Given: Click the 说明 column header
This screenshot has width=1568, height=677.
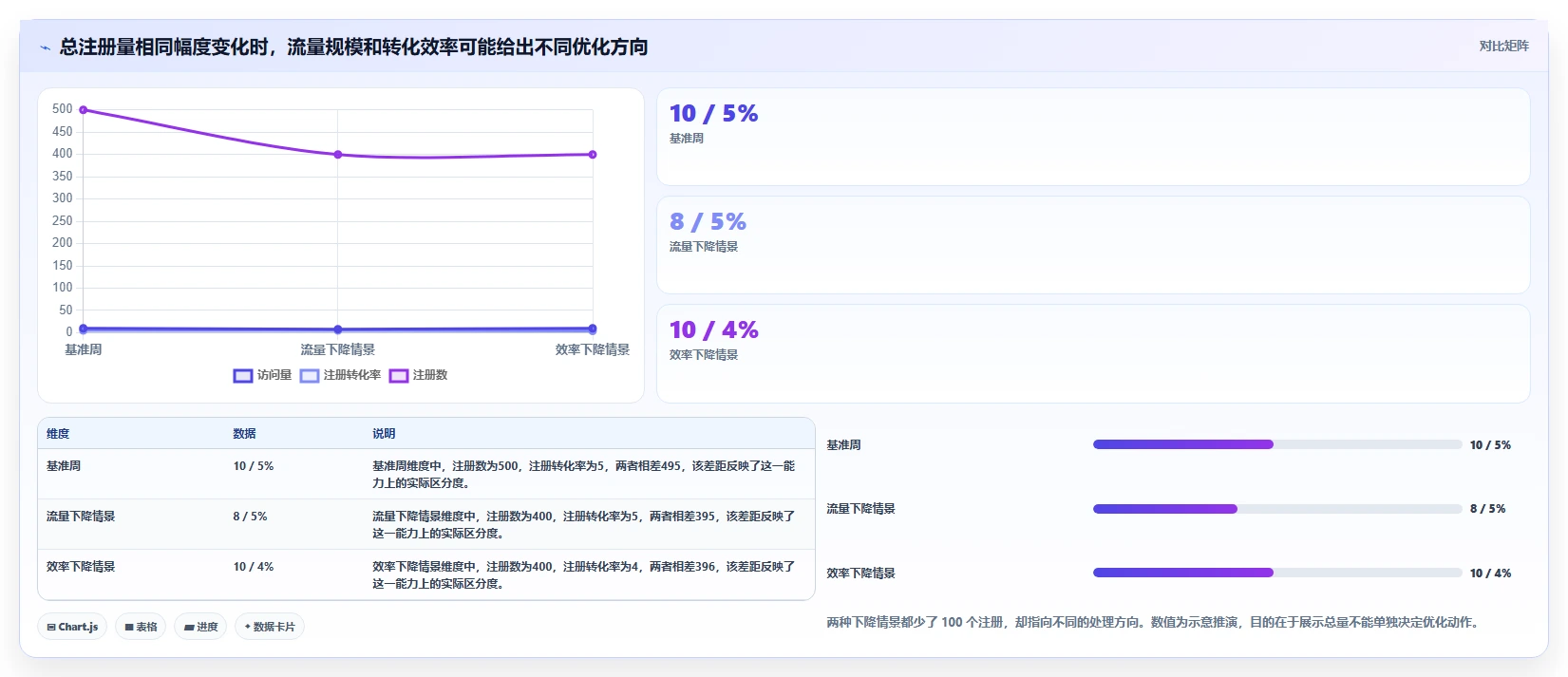Looking at the screenshot, I should (x=384, y=434).
